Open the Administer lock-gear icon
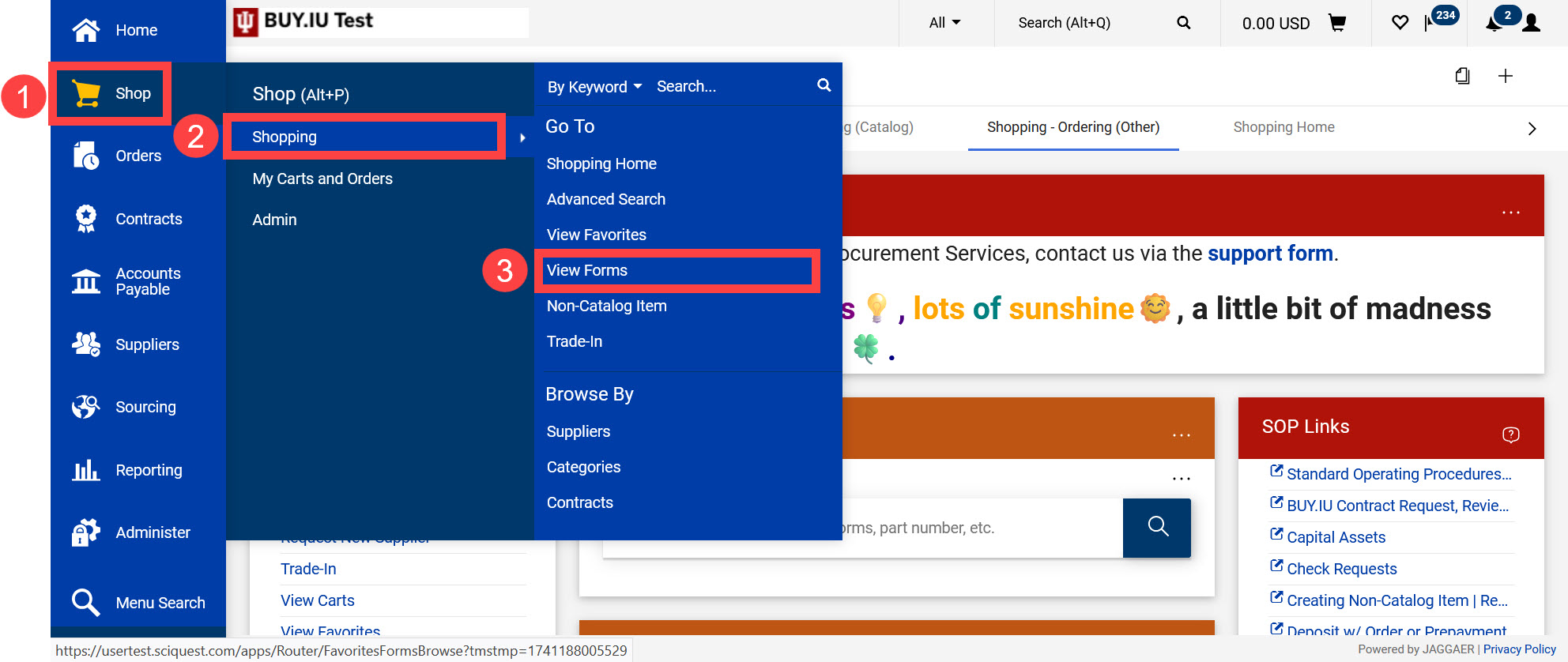 [x=86, y=532]
